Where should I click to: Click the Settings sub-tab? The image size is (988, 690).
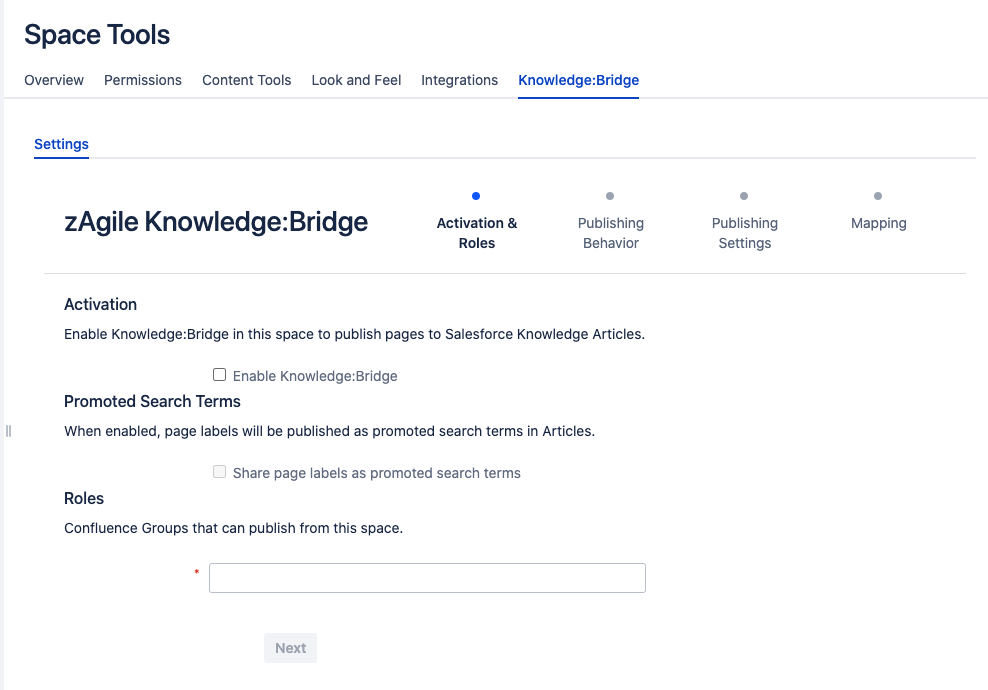(x=61, y=144)
